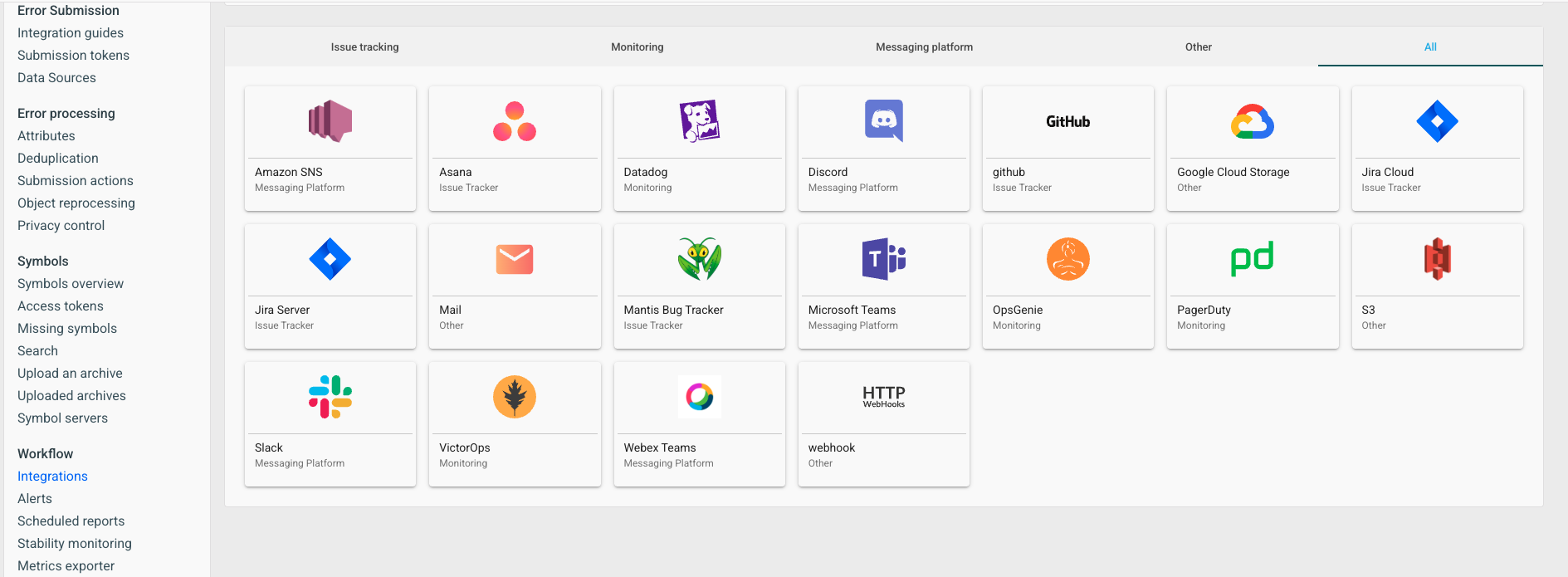1568x577 pixels.
Task: Select the Mantis Bug Tracker icon
Action: click(x=699, y=259)
